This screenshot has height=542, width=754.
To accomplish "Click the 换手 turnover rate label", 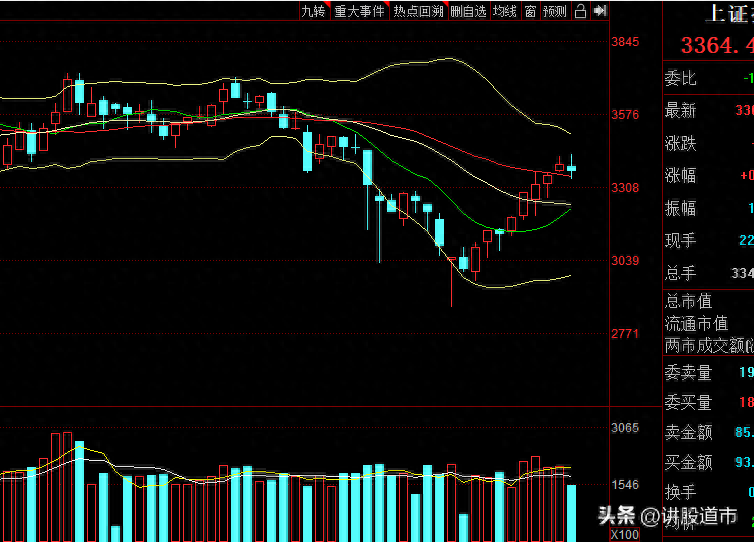I will point(680,492).
